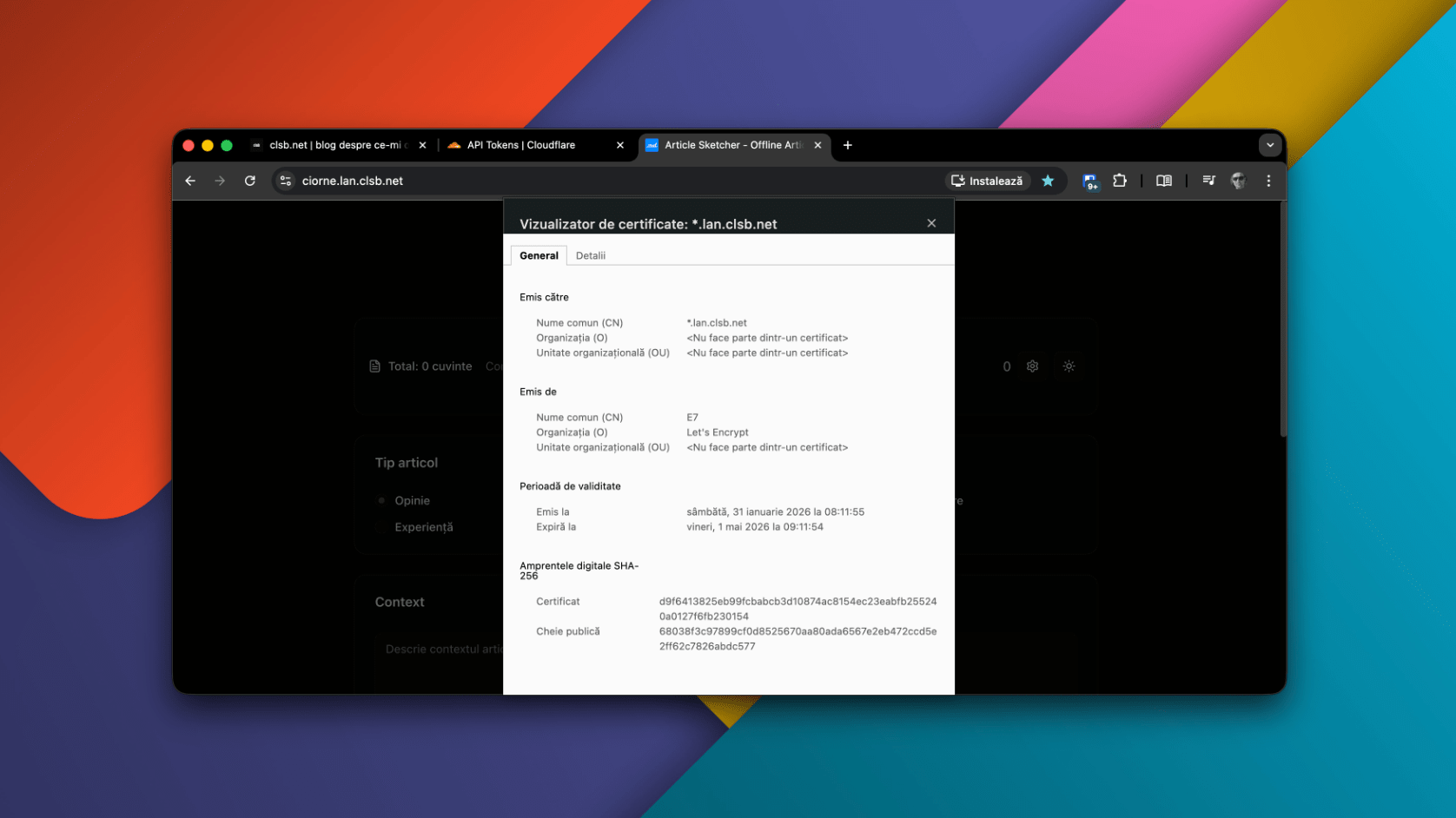This screenshot has height=818, width=1456.
Task: Click the profile avatar icon
Action: coord(1238,181)
